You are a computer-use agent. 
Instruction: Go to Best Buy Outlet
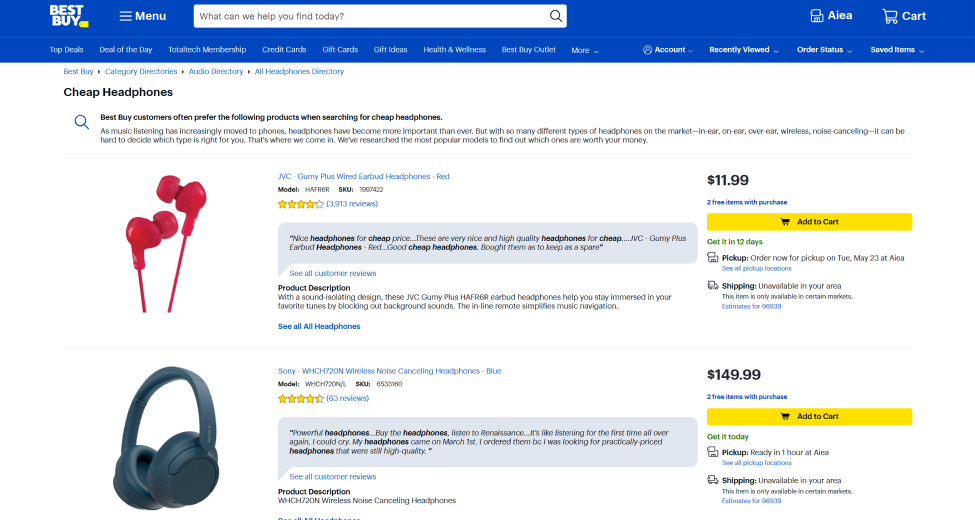coord(529,50)
